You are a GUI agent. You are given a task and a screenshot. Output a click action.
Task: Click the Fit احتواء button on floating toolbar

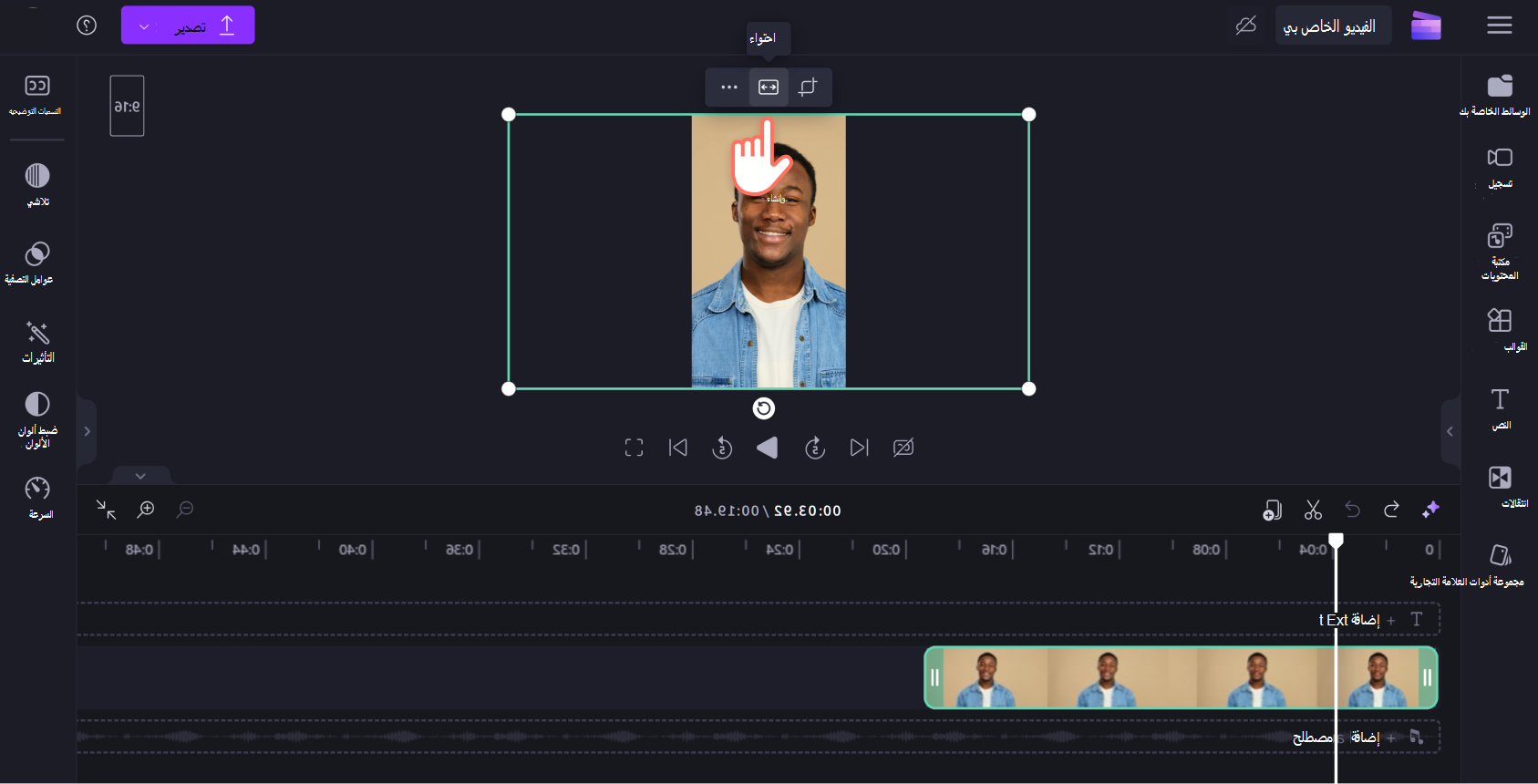769,88
